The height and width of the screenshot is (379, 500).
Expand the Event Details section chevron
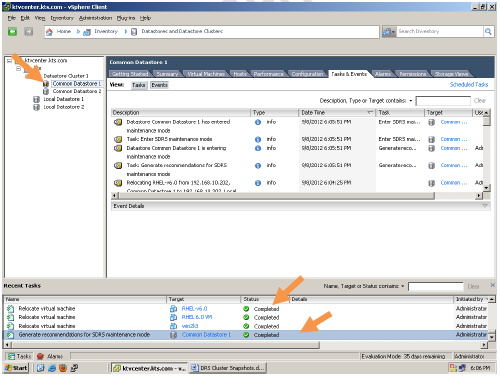click(485, 206)
